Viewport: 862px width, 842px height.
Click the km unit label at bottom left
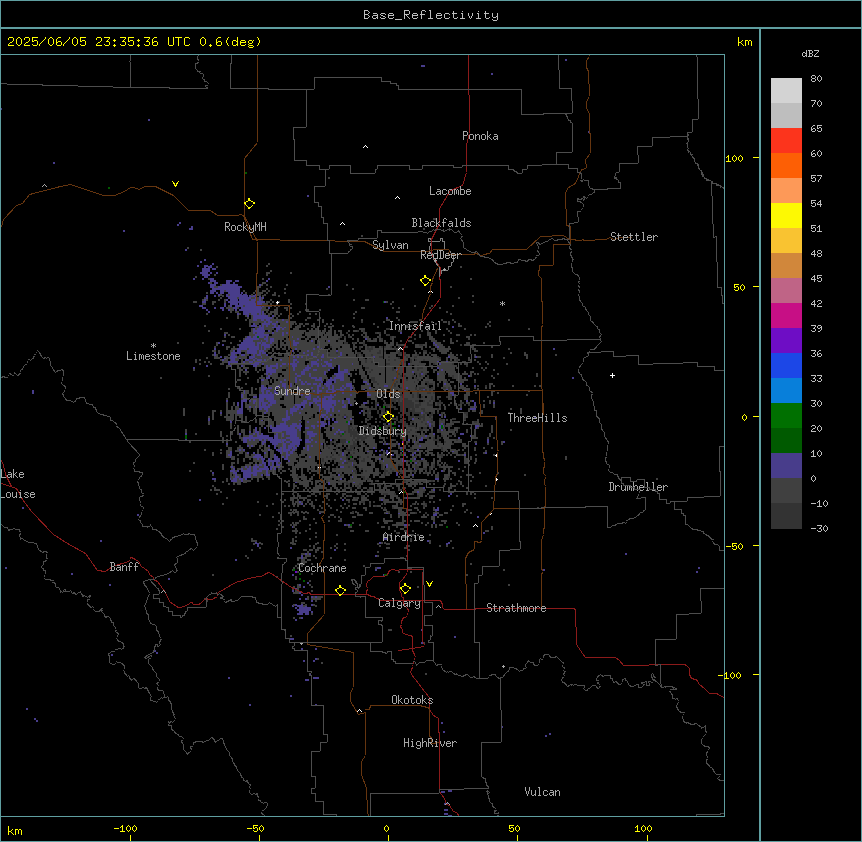15,831
